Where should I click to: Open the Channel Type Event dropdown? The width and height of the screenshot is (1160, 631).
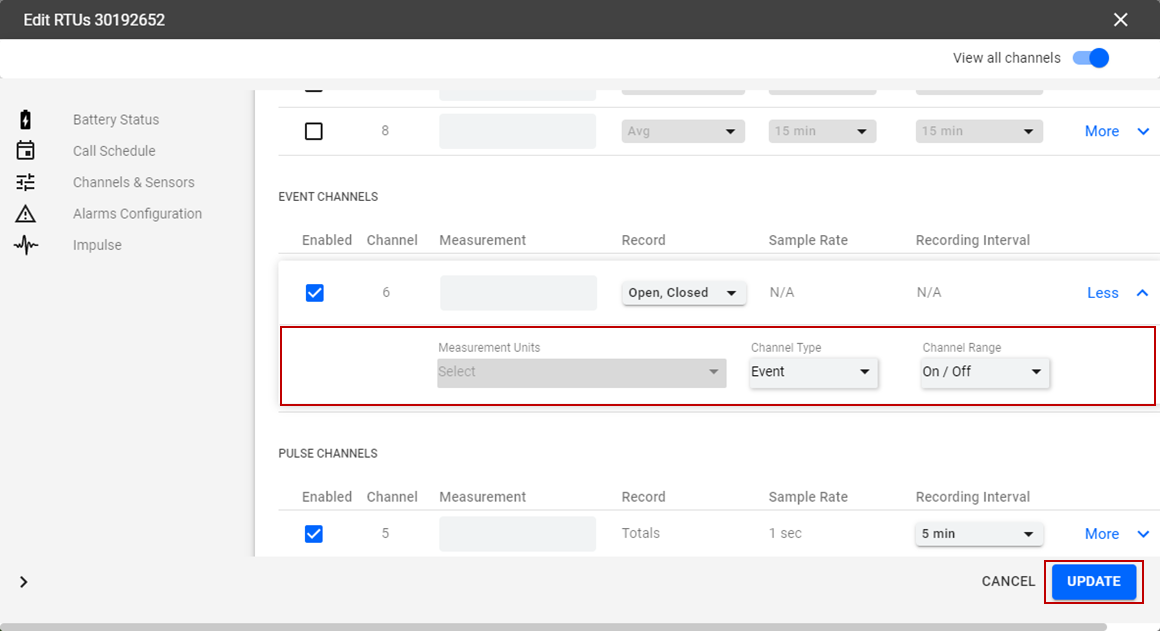pyautogui.click(x=812, y=372)
